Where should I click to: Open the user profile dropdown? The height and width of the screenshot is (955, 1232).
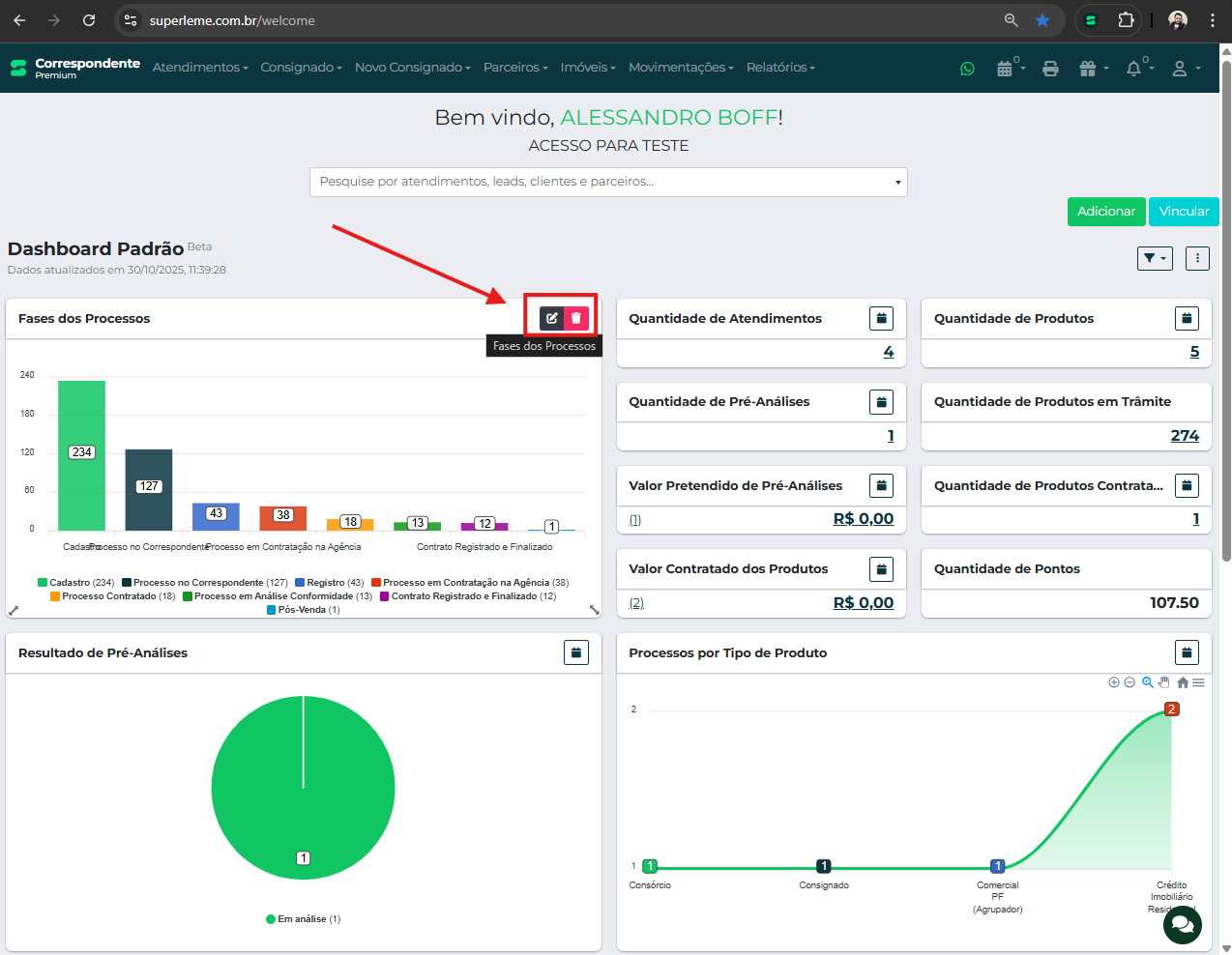pos(1185,69)
